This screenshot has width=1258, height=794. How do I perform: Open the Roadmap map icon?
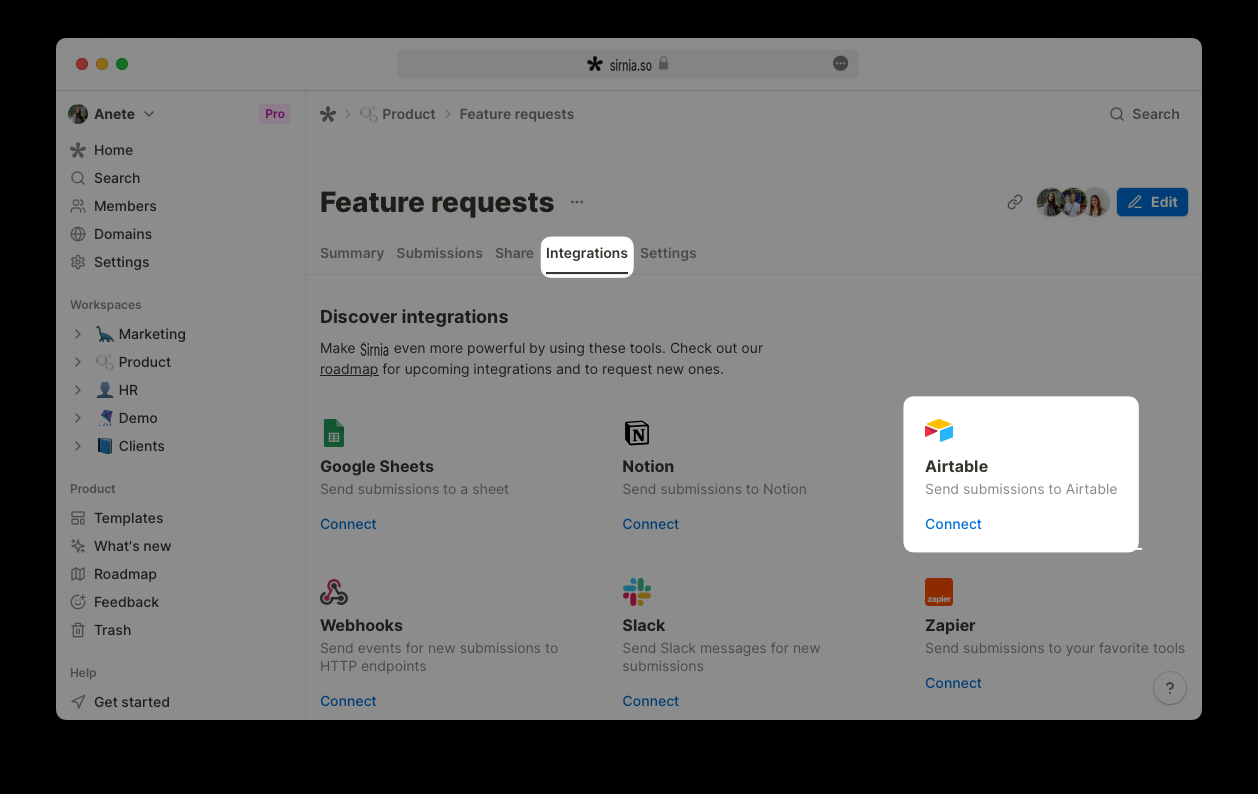point(78,574)
